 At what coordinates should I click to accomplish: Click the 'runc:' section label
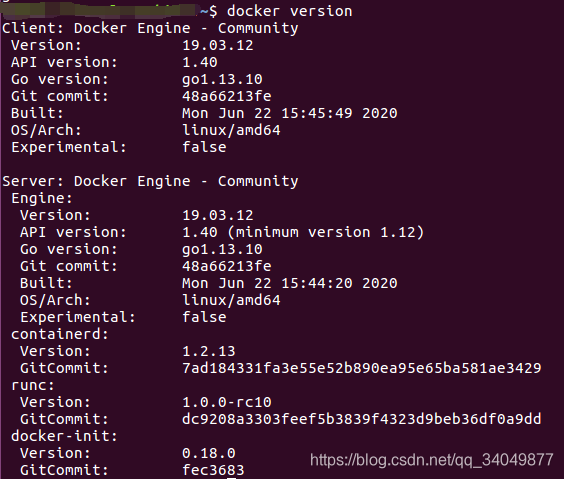[x=33, y=386]
